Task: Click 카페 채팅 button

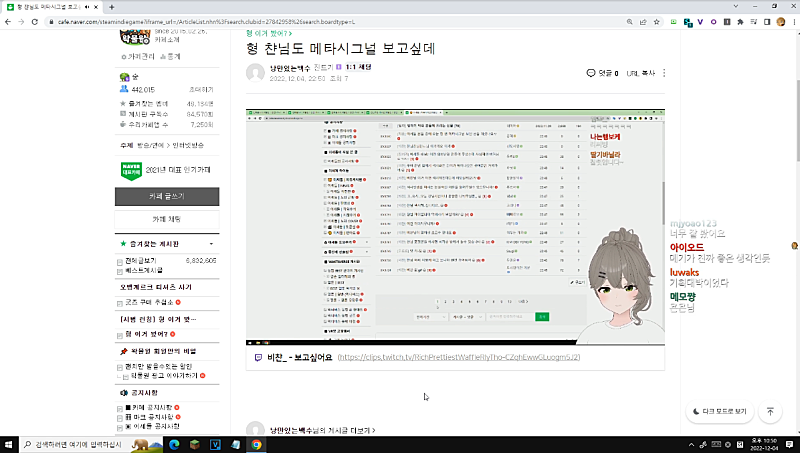Action: 167,219
